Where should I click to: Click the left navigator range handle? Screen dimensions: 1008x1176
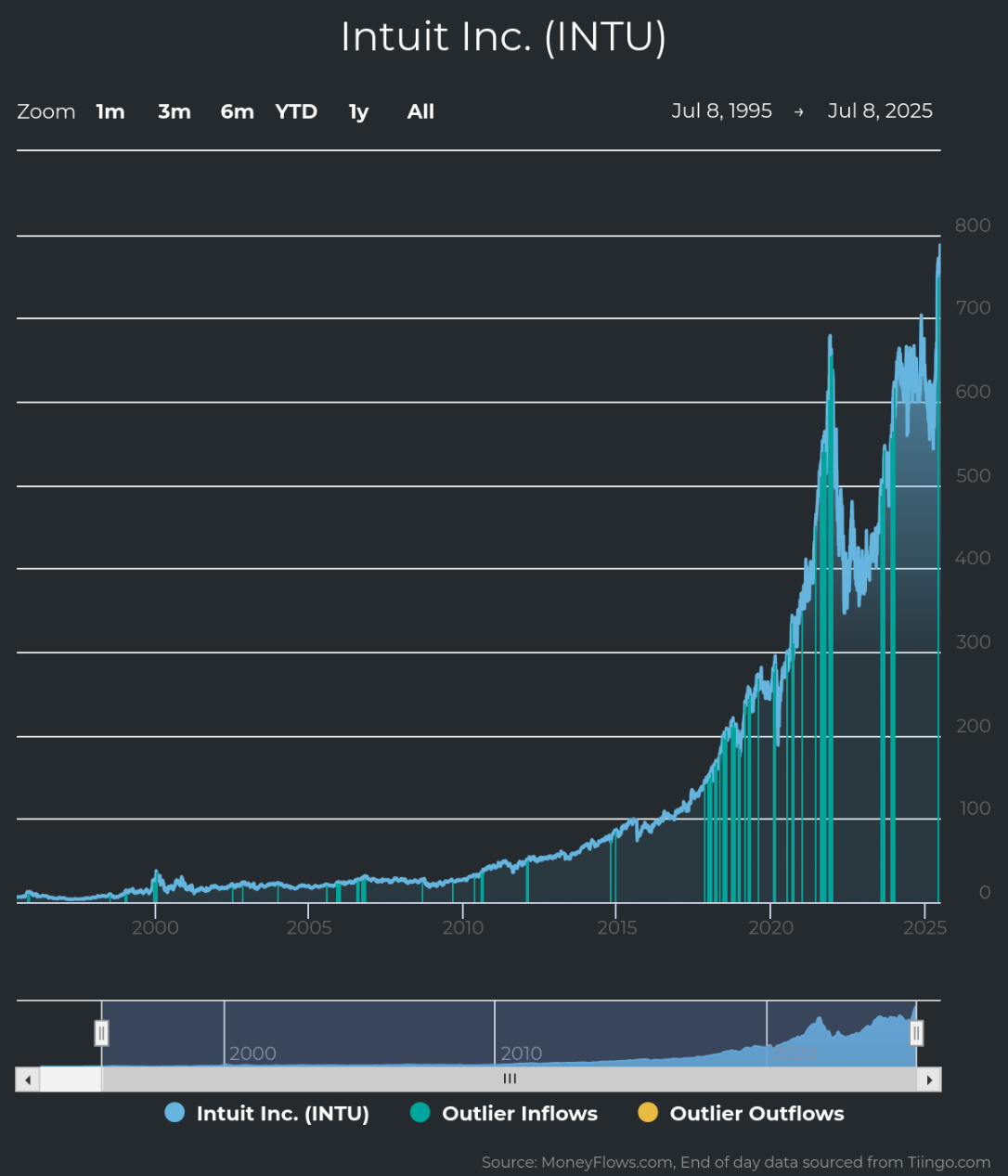(x=102, y=1033)
